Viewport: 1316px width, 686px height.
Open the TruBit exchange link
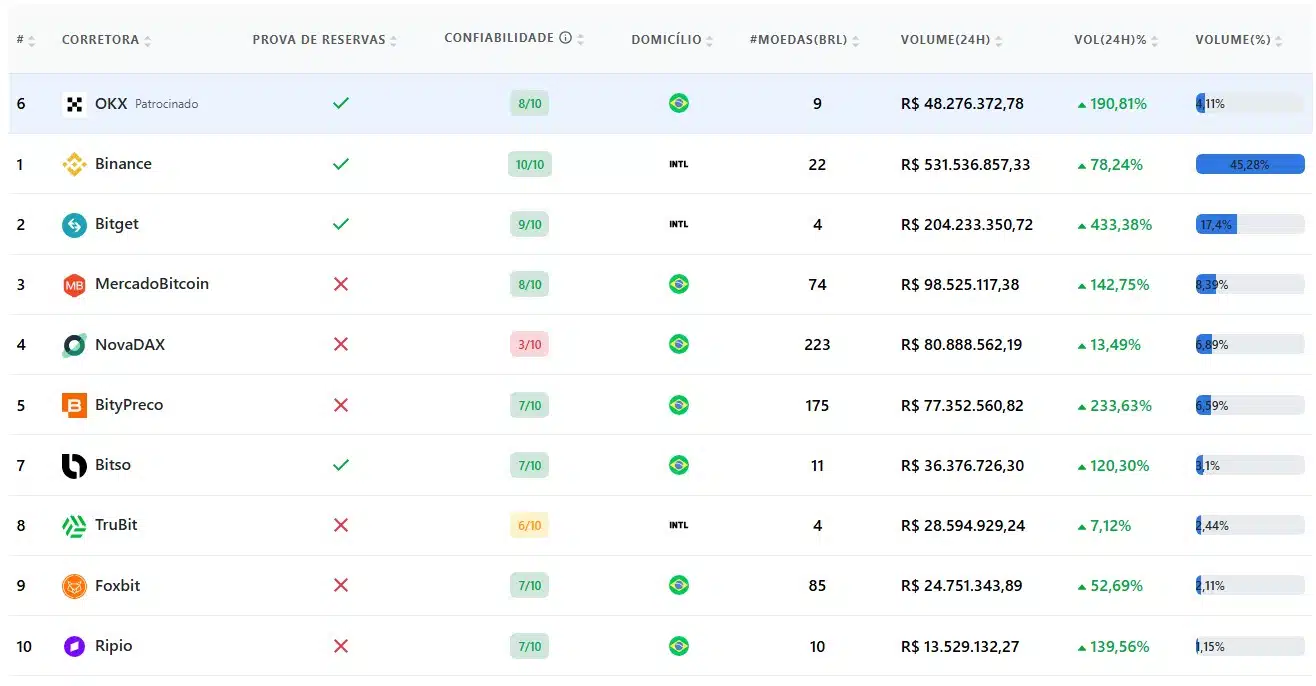[x=116, y=525]
